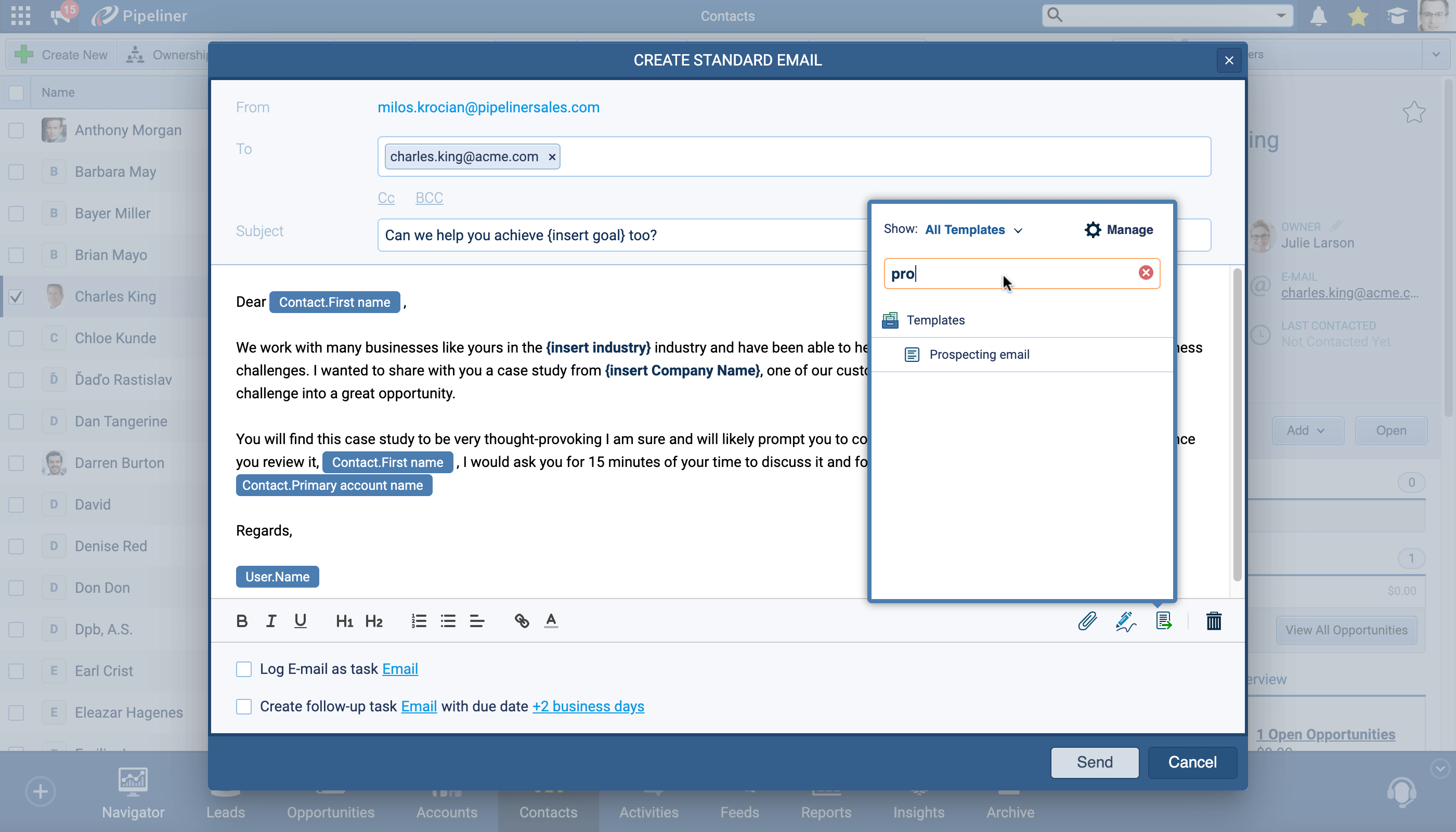Screen dimensions: 1456x832
Task: Click the insert link icon
Action: click(521, 620)
